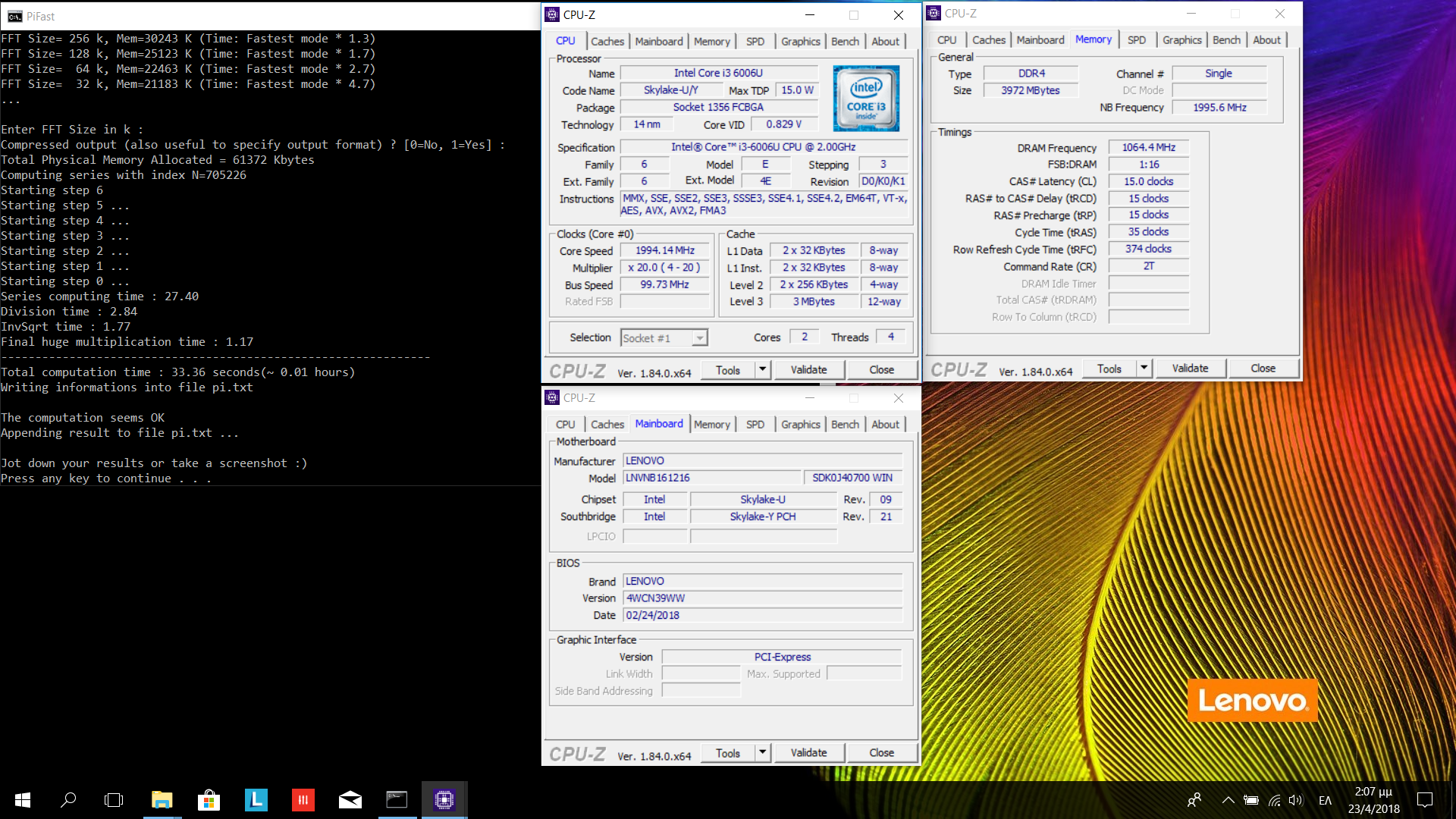Open Caches tab in the Mainboard window
1456x819 pixels.
pos(607,425)
